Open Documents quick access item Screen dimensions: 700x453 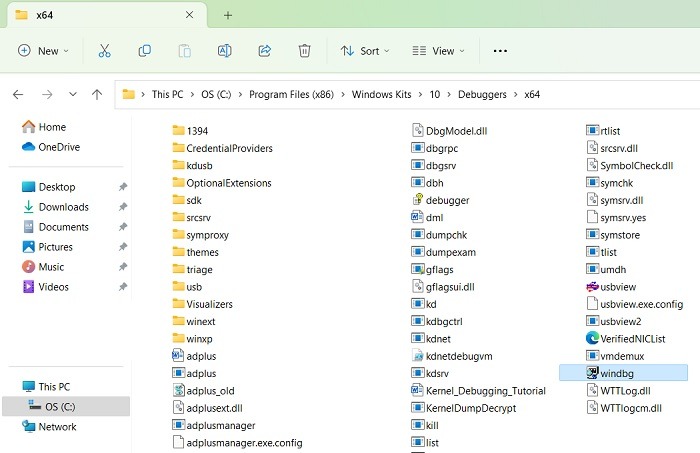click(x=55, y=227)
